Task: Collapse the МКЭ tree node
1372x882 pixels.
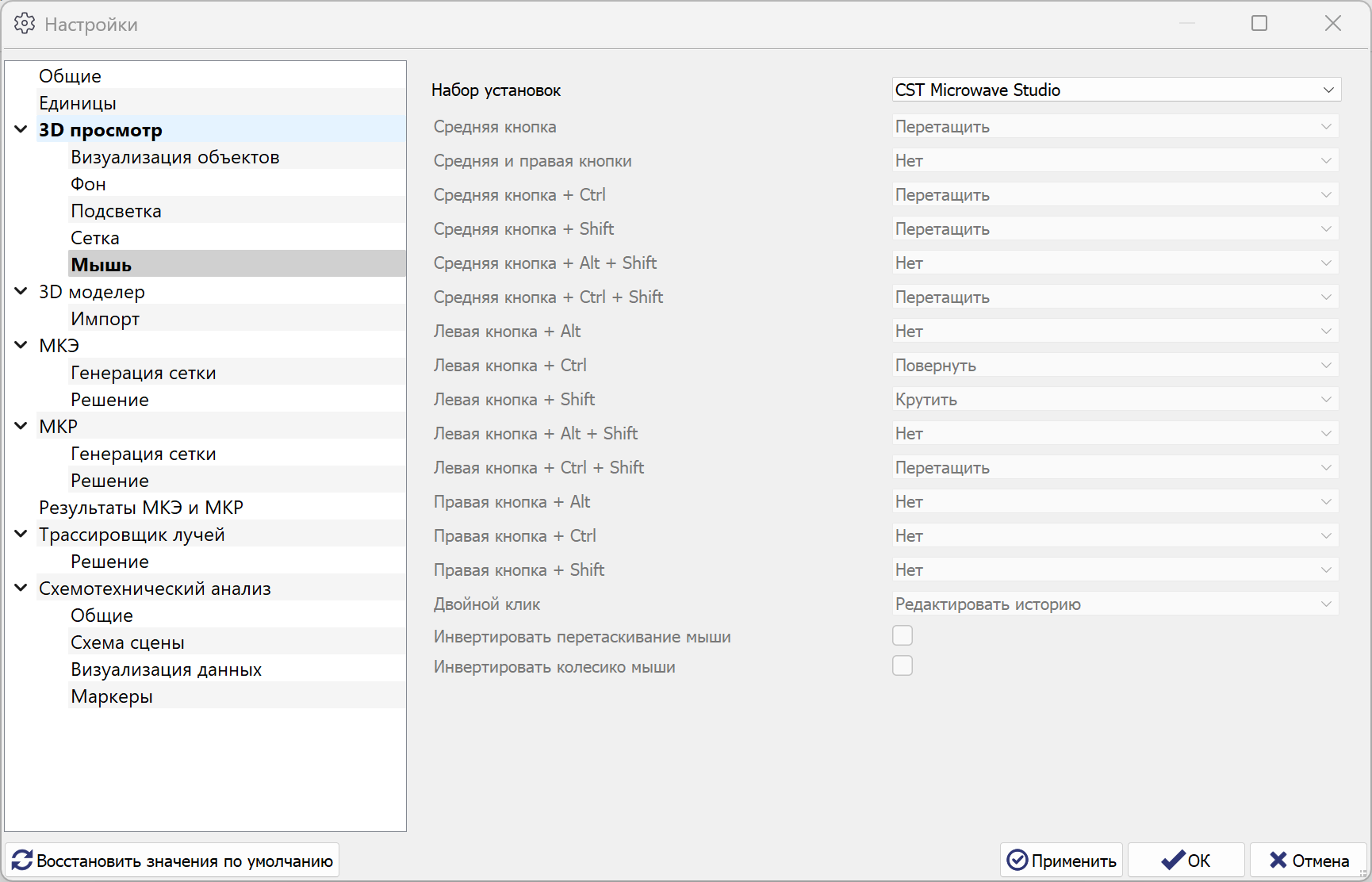Action: click(21, 345)
